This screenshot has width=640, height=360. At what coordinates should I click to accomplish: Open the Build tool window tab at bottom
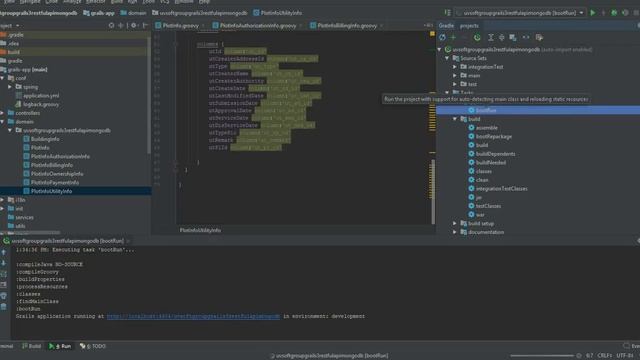point(31,346)
